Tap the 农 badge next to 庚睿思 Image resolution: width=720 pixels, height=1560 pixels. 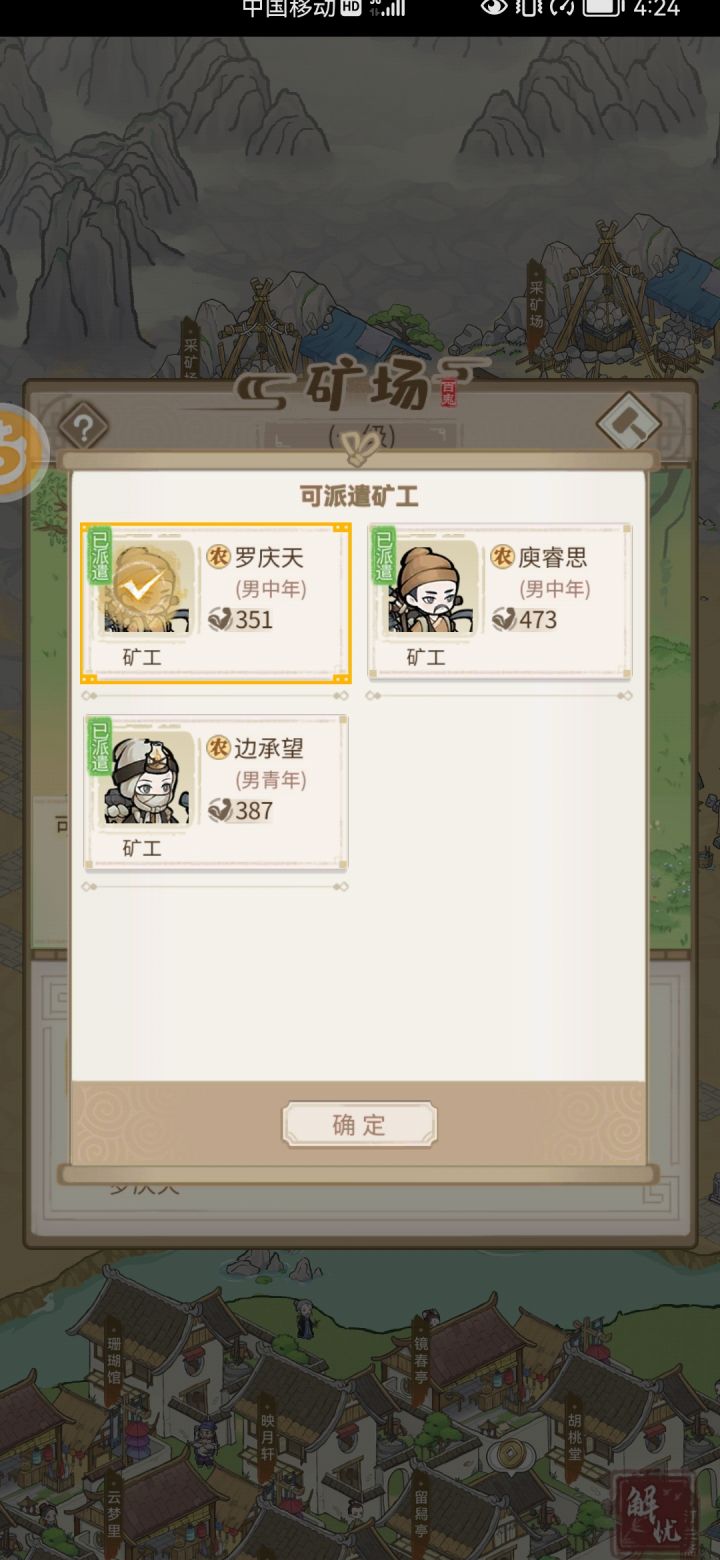click(502, 556)
